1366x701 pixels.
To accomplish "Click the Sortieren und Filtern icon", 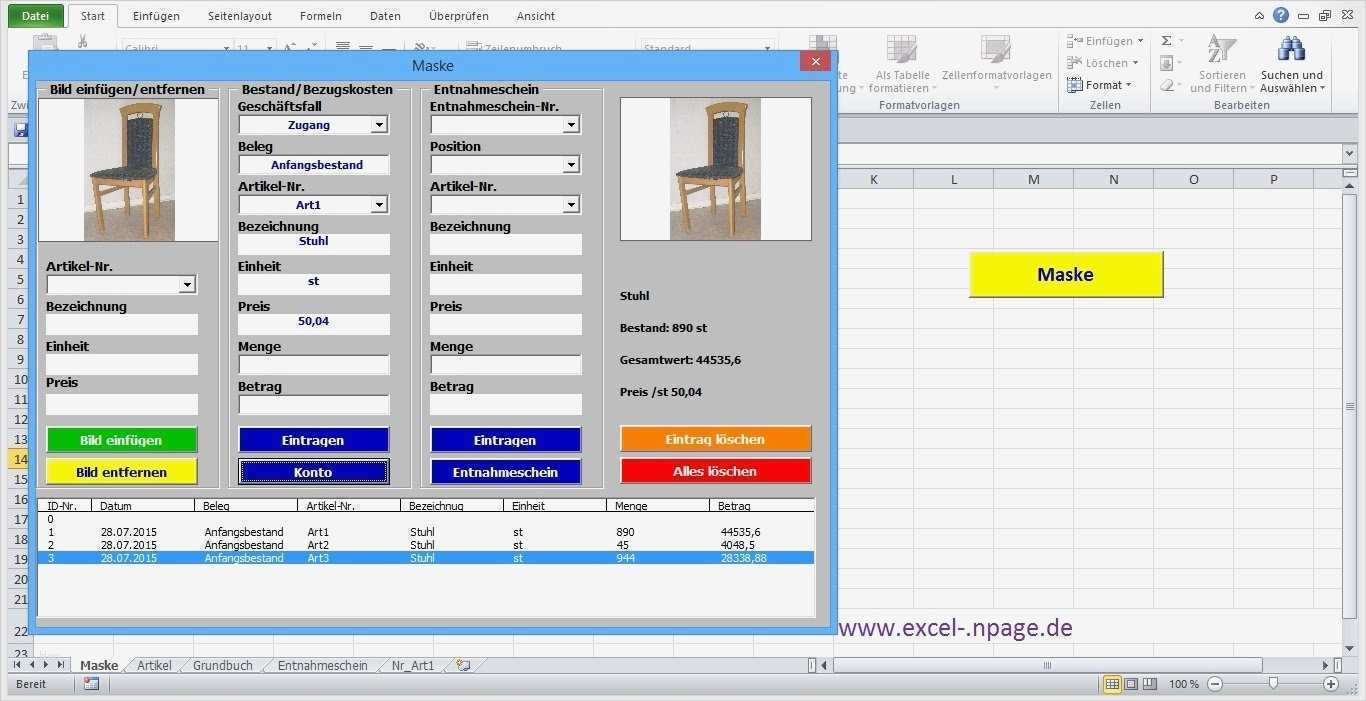I will point(1221,48).
